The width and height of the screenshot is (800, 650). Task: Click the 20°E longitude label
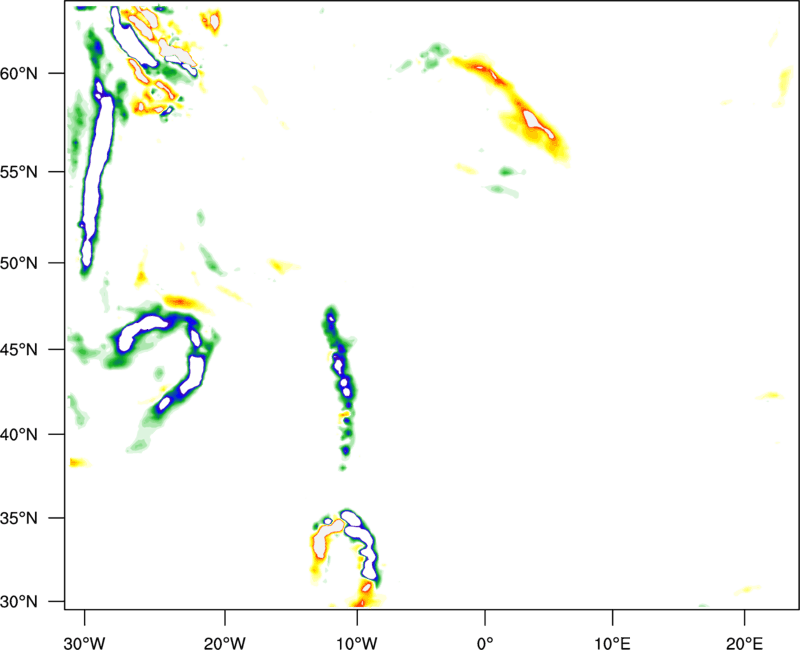[744, 643]
